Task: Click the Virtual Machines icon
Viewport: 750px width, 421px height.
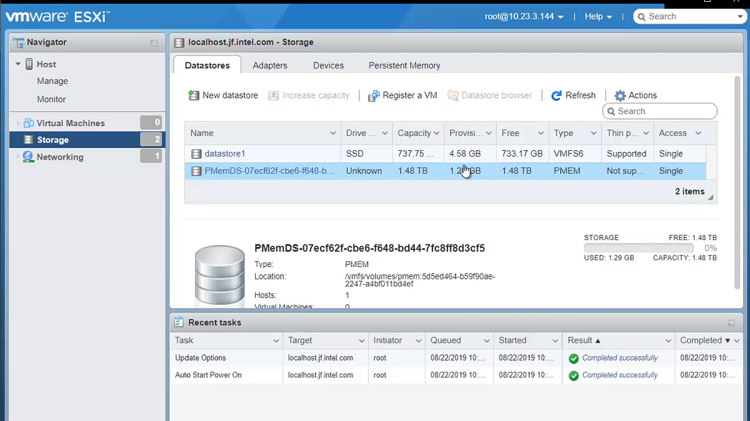Action: click(x=29, y=123)
